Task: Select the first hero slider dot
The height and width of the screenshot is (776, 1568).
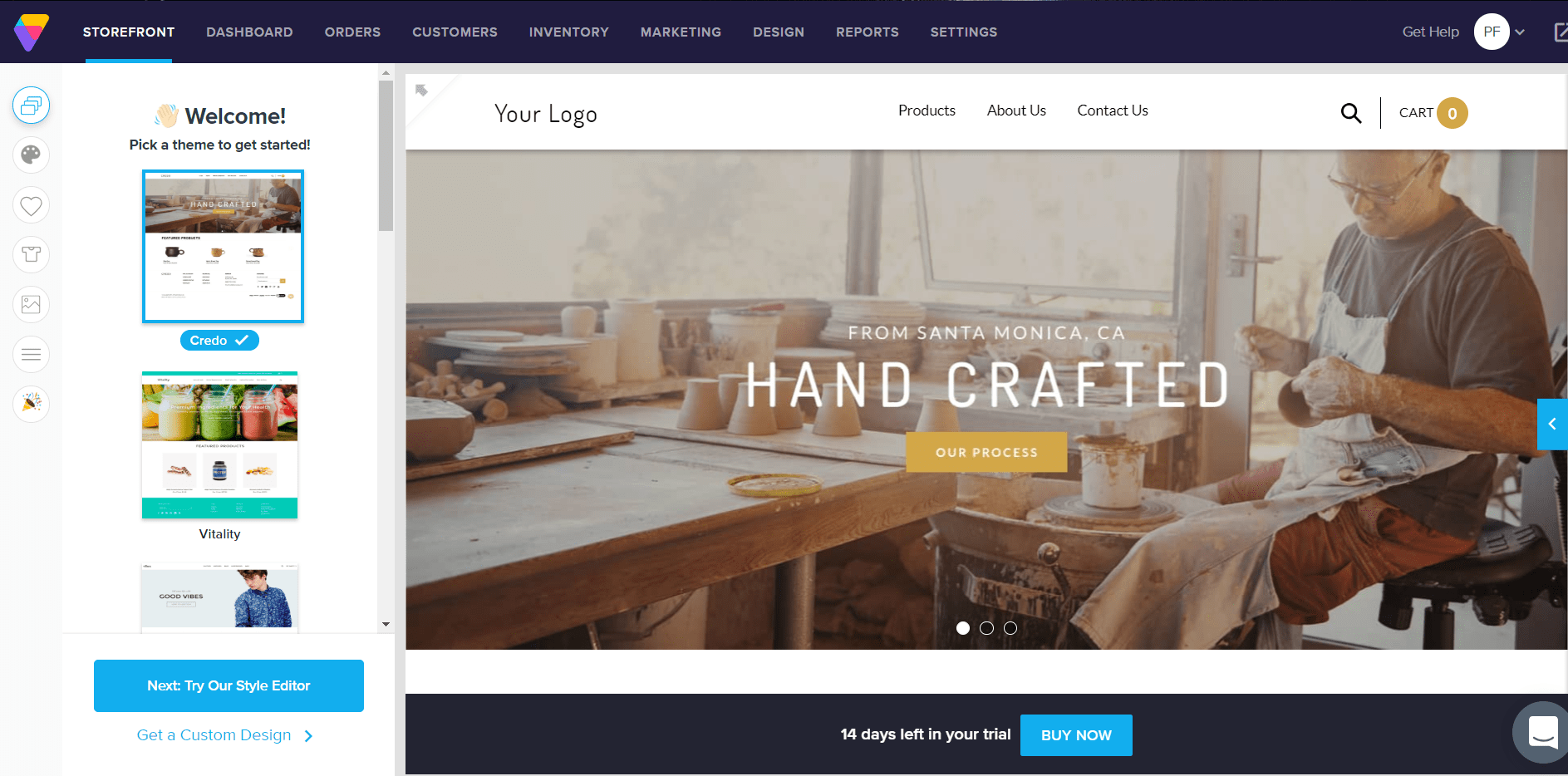Action: point(963,628)
